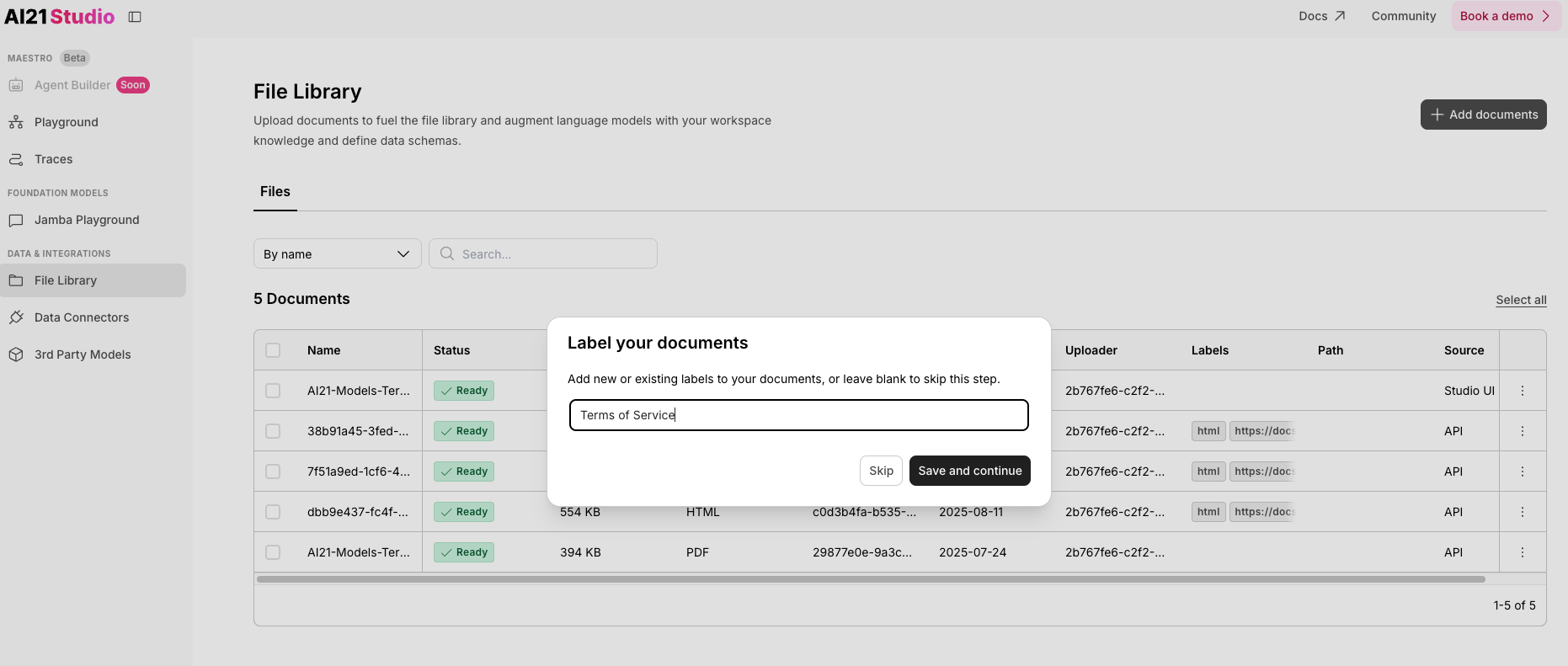Click the Maestro Beta badge
The width and height of the screenshot is (1568, 666).
pyautogui.click(x=75, y=58)
